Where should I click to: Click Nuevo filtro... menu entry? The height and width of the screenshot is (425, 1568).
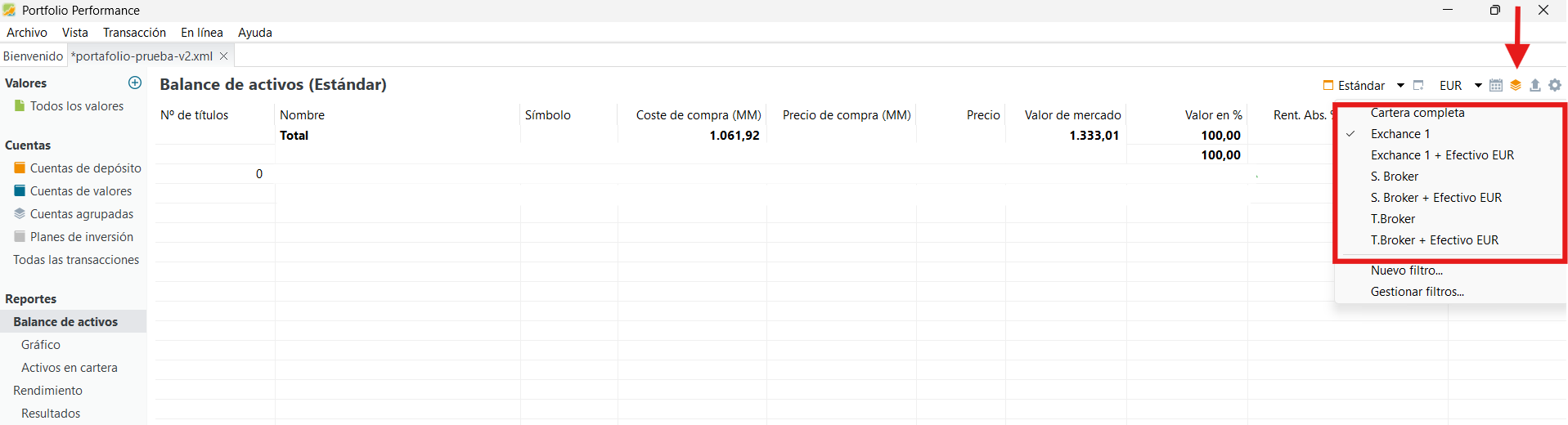1406,271
